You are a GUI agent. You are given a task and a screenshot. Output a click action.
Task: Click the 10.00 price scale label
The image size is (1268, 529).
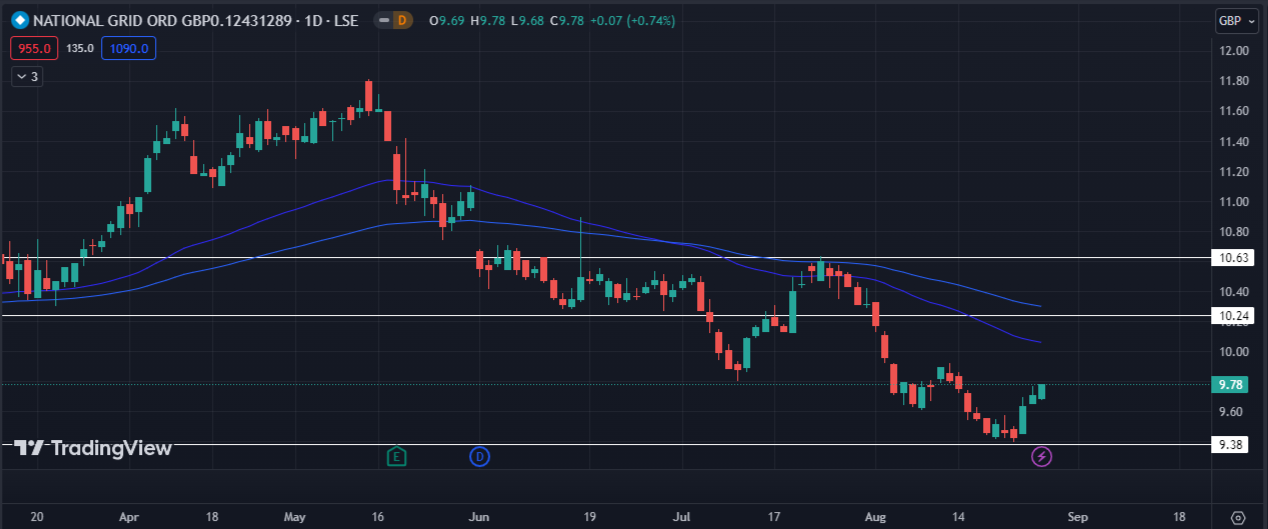coord(1233,352)
